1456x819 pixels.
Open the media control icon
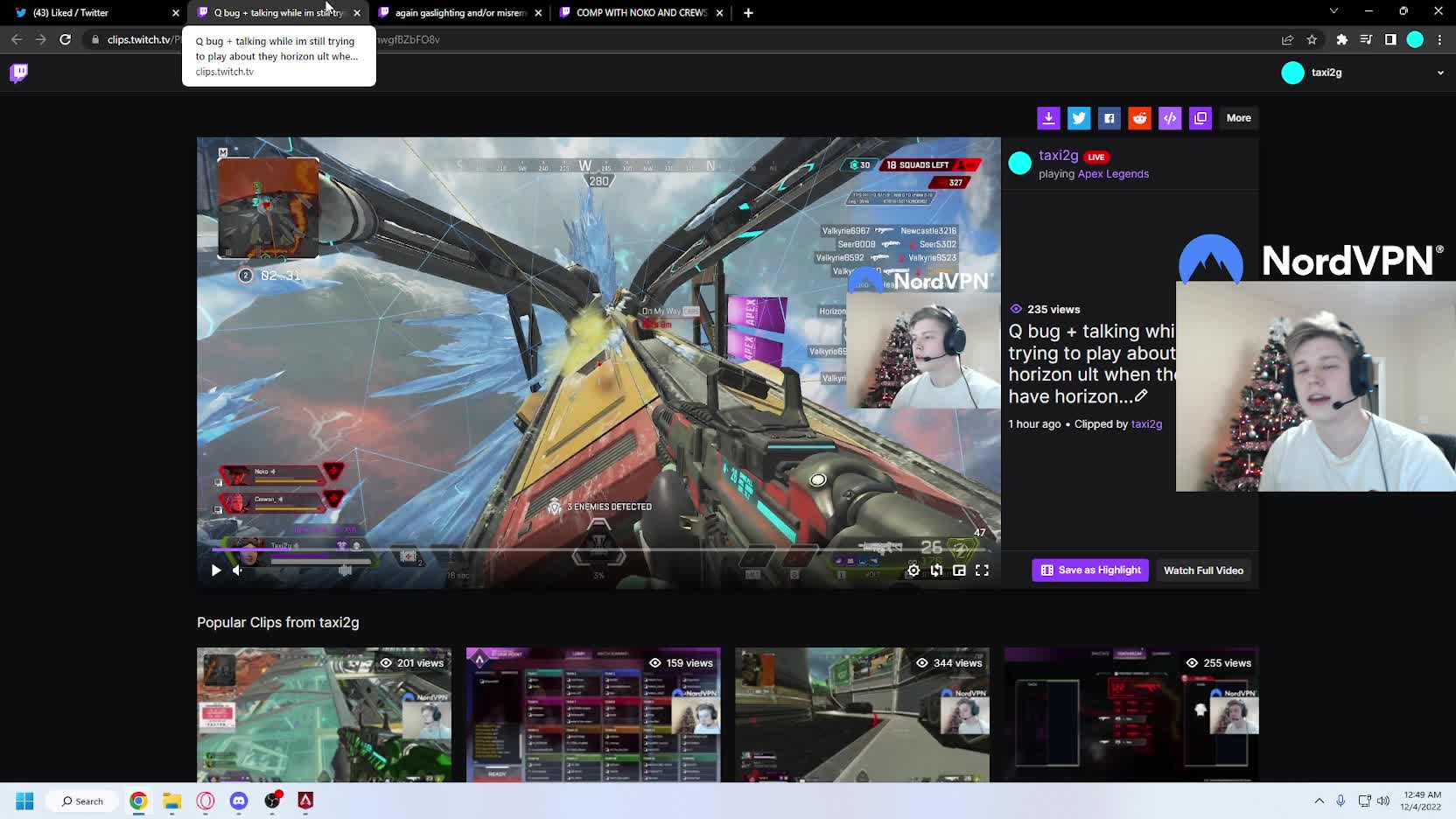(1366, 39)
